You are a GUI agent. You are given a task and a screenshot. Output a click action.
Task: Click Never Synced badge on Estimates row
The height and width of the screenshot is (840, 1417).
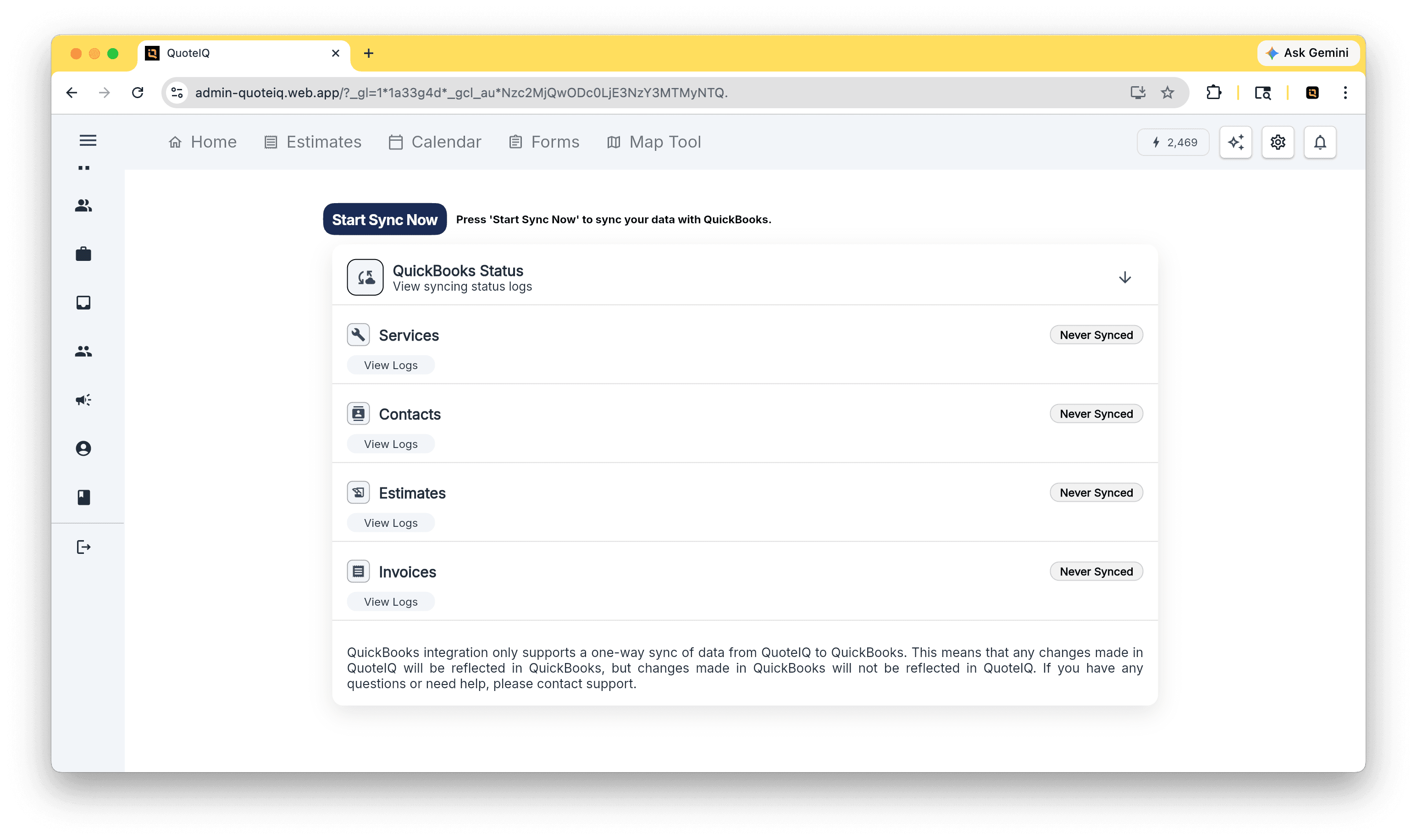1096,492
